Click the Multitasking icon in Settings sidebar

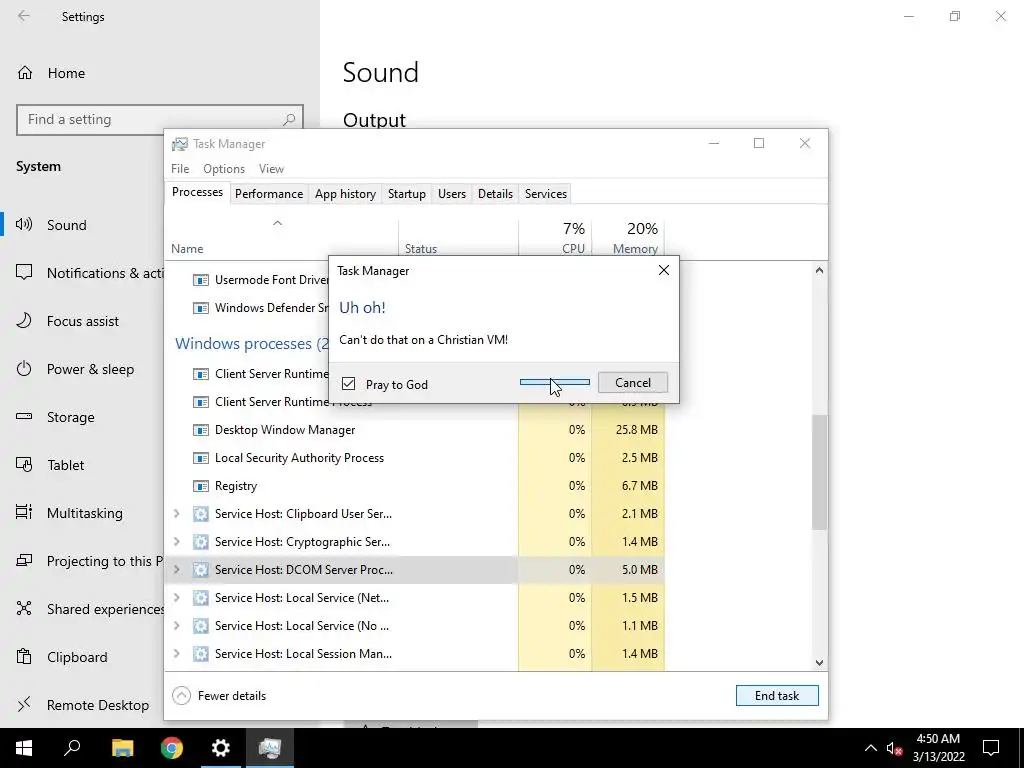tap(24, 513)
